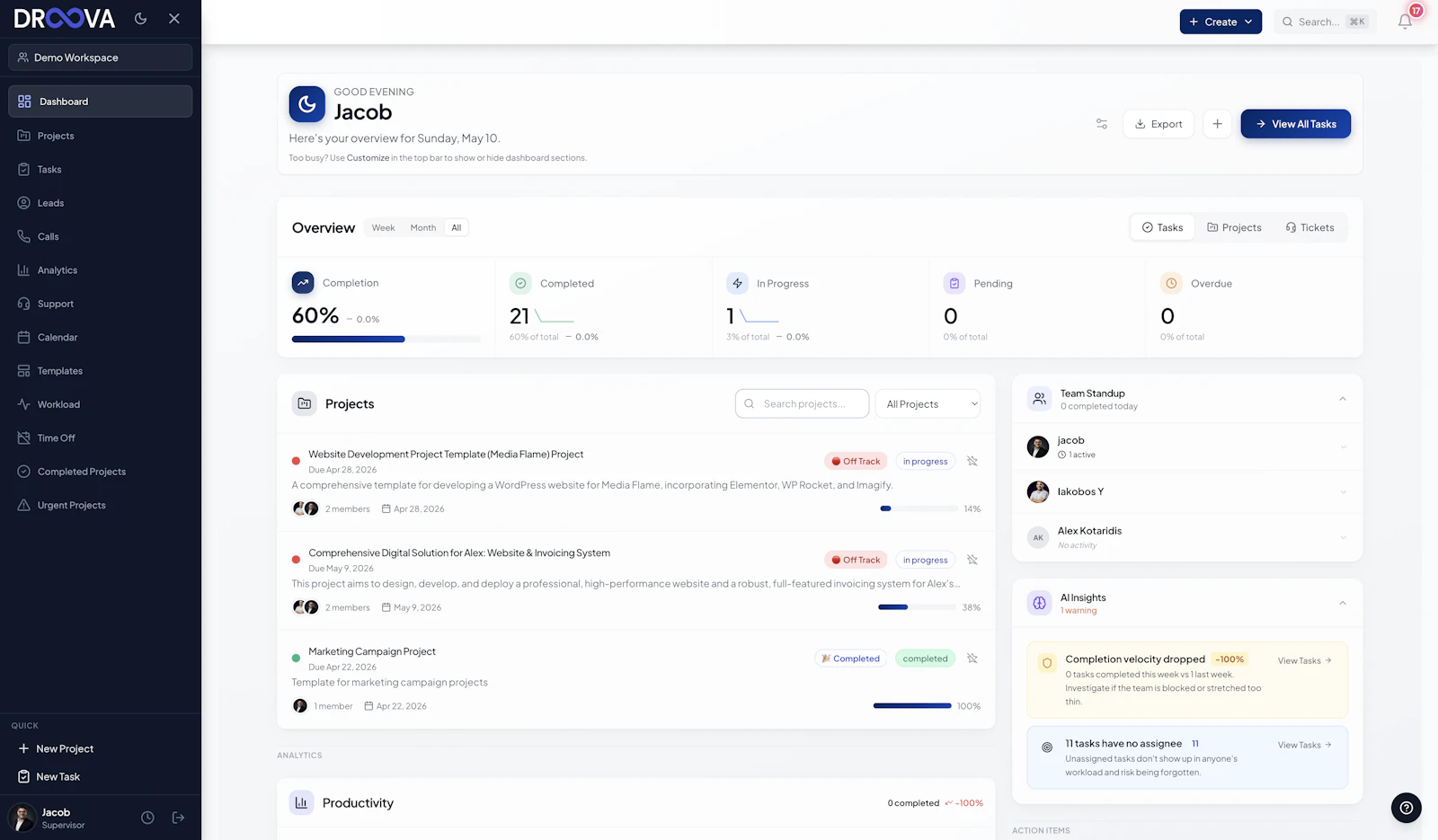Select All overview range
This screenshot has height=840, width=1438.
[x=457, y=228]
